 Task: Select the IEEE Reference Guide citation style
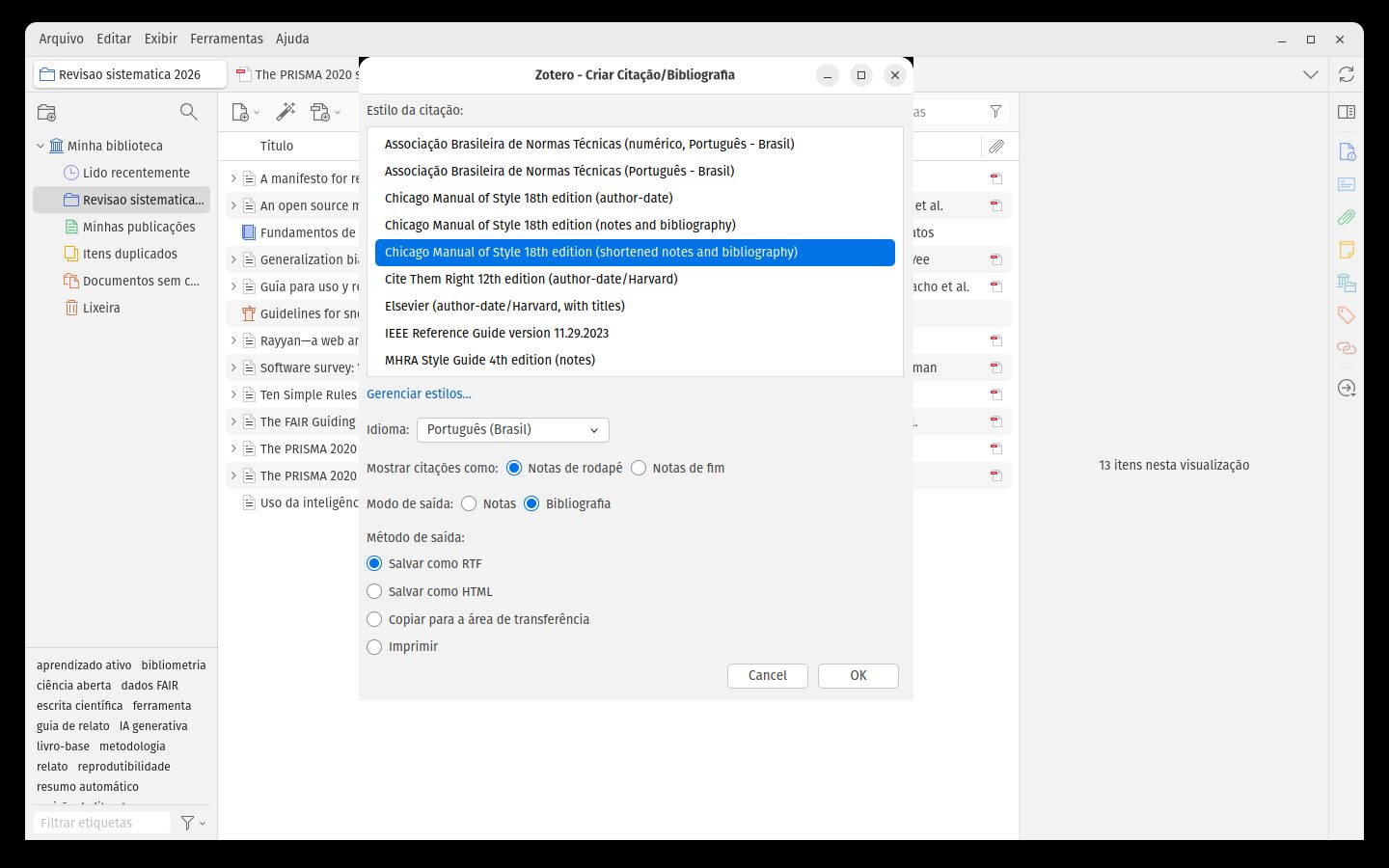(x=635, y=333)
